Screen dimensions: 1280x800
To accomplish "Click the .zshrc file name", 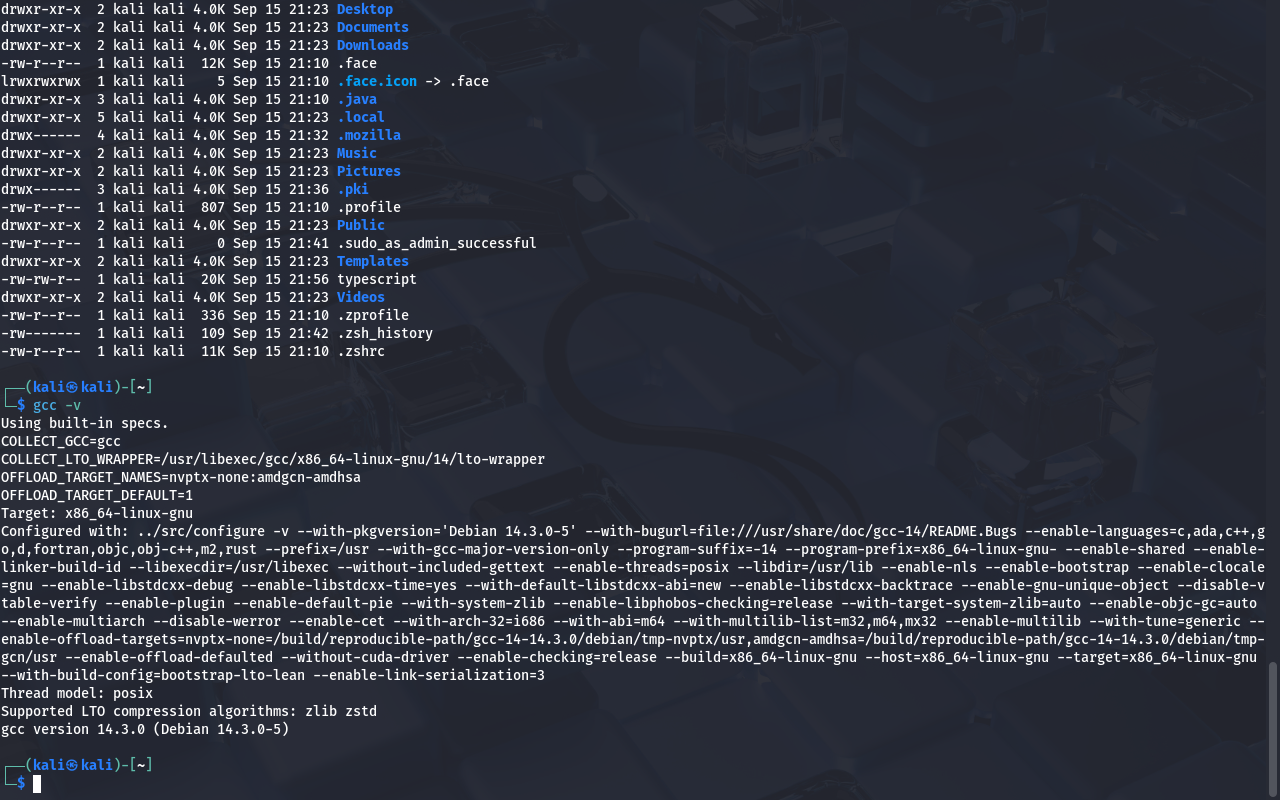I will point(361,351).
